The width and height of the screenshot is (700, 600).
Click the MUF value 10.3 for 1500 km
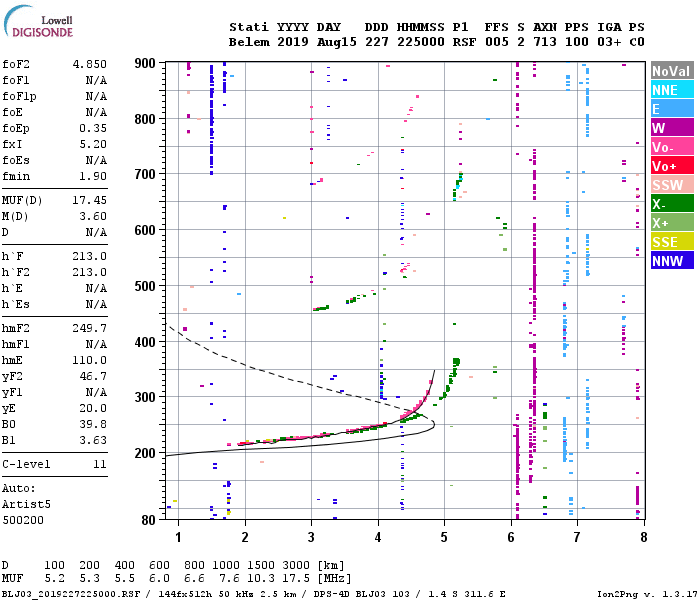261,579
